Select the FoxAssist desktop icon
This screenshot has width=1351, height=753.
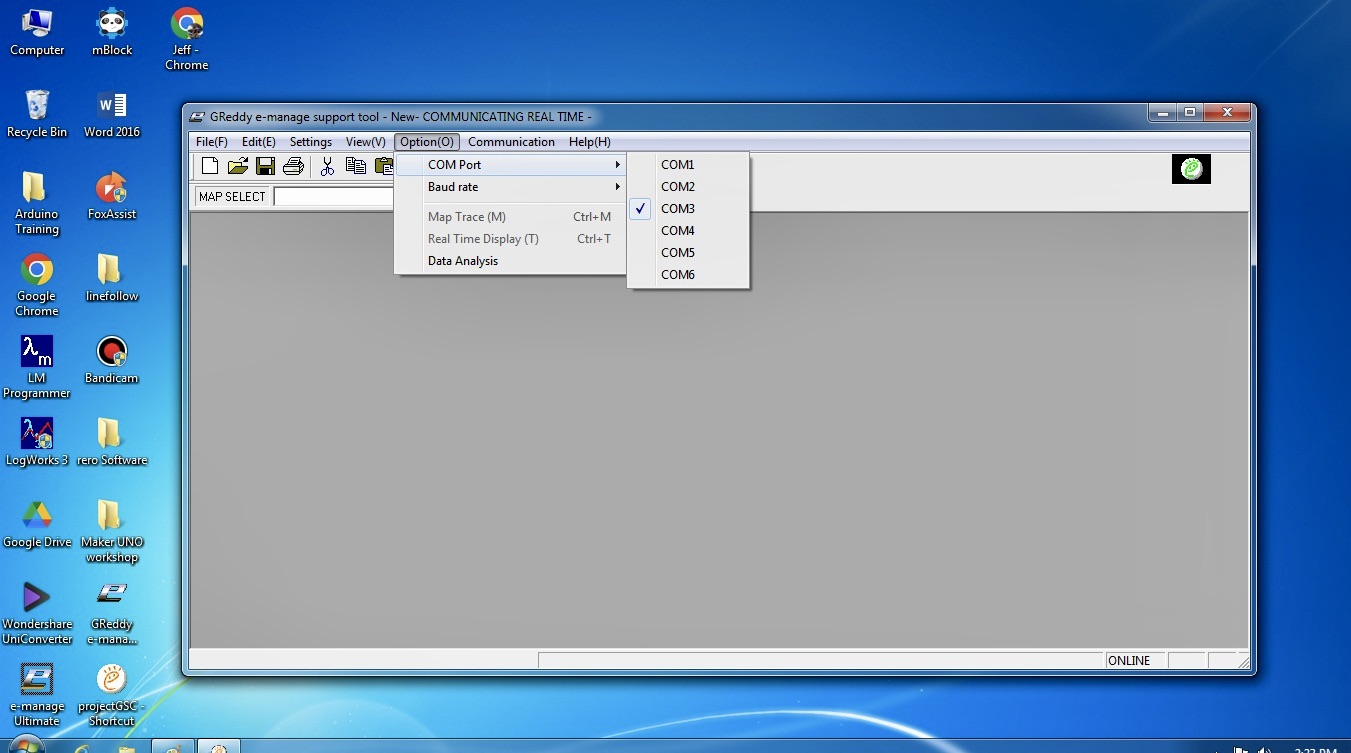112,195
